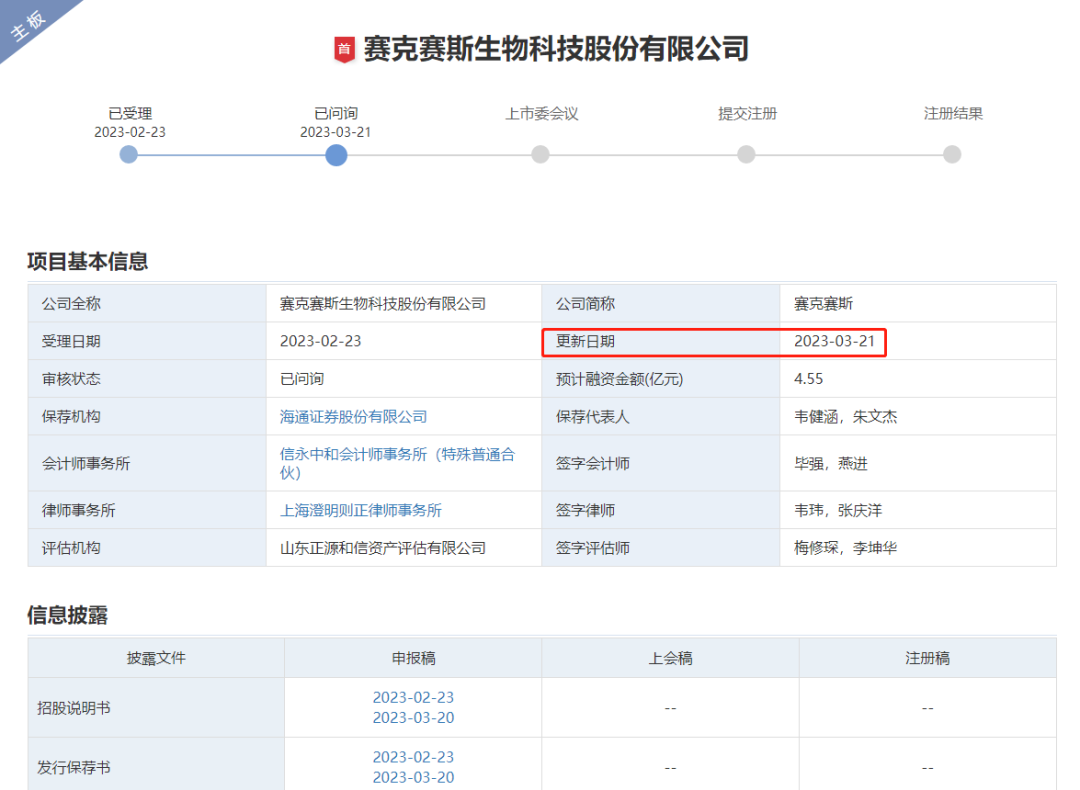Open 海通证券股份有限公司 sponsor link

[x=353, y=417]
